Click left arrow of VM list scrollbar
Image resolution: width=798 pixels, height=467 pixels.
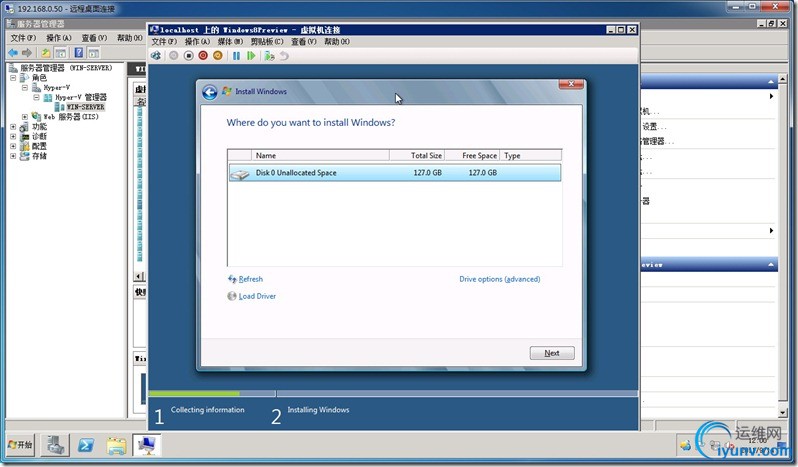139,276
